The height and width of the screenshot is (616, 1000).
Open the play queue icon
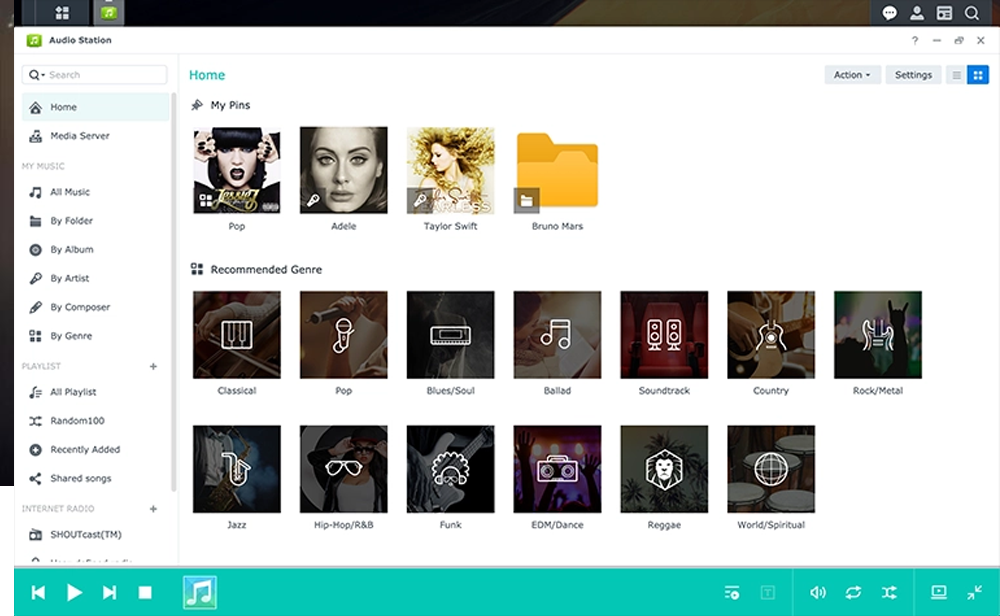pos(732,593)
